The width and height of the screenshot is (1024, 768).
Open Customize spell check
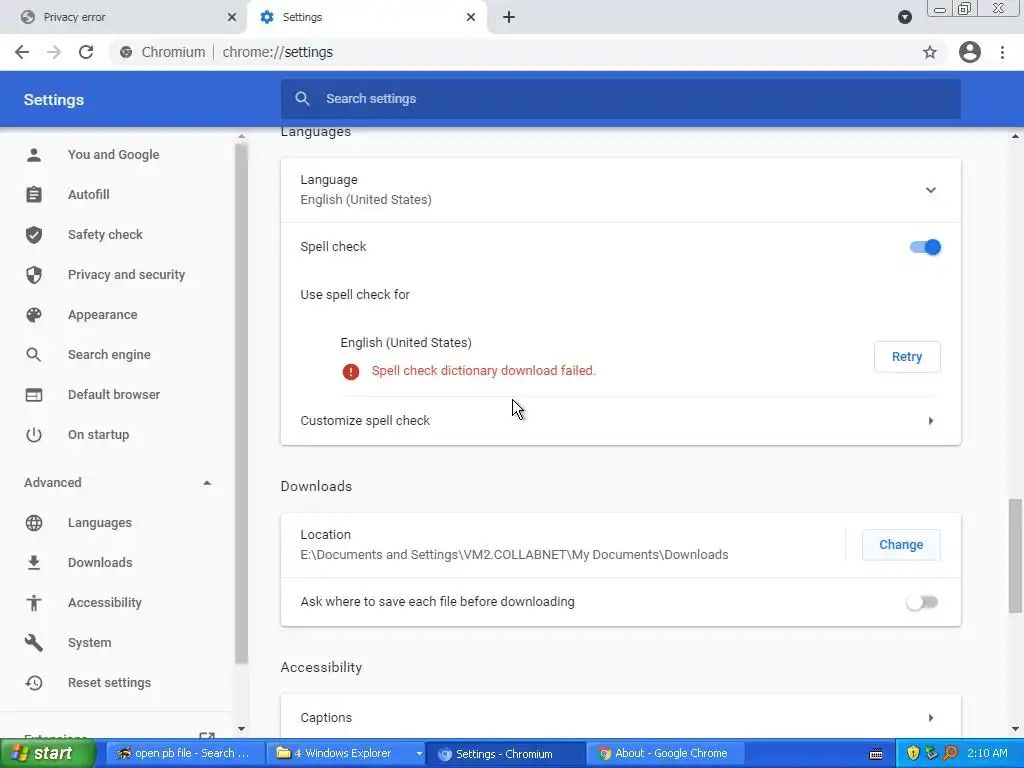pos(620,421)
